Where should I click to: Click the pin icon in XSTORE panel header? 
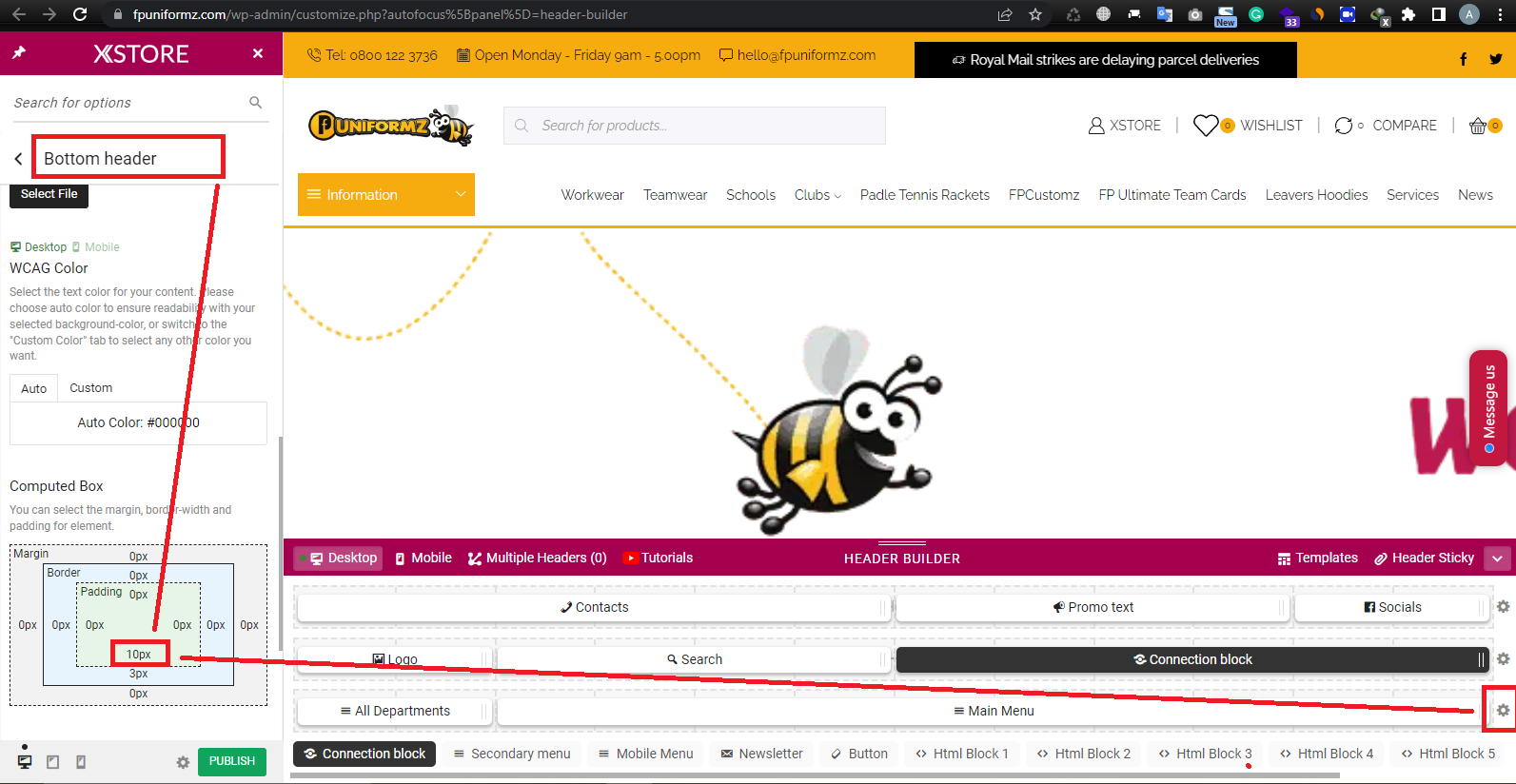point(18,53)
